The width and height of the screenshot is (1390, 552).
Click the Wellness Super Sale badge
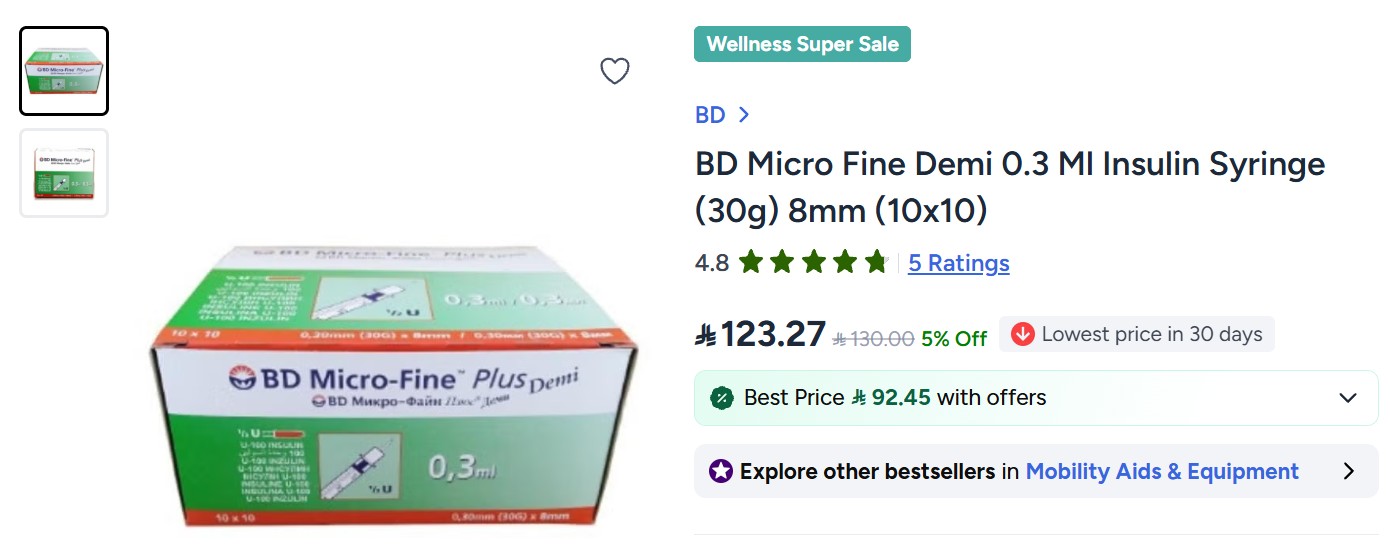(x=802, y=44)
